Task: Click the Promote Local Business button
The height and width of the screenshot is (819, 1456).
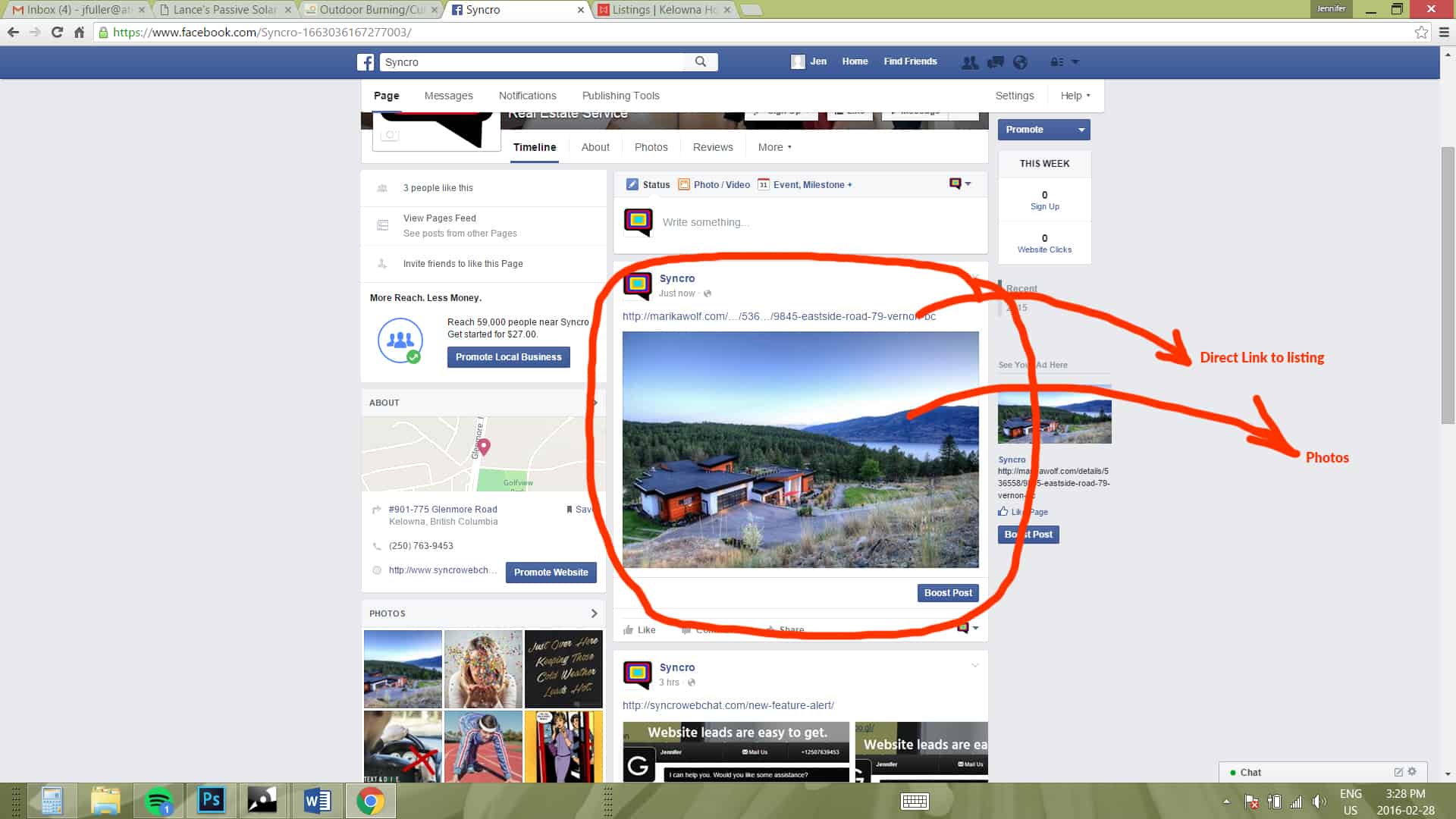Action: pyautogui.click(x=508, y=356)
